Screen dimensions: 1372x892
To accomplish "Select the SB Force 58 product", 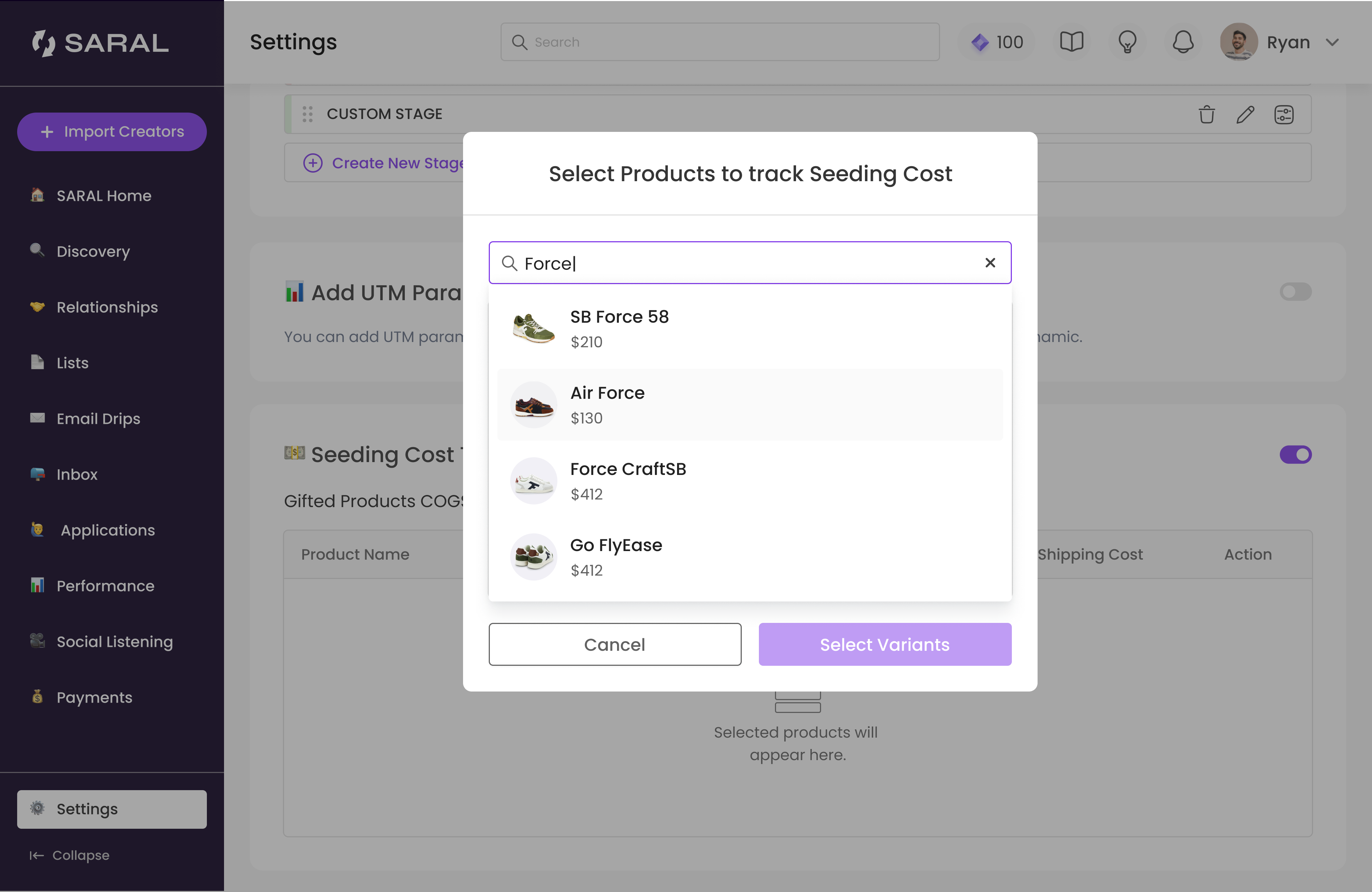I will [750, 329].
